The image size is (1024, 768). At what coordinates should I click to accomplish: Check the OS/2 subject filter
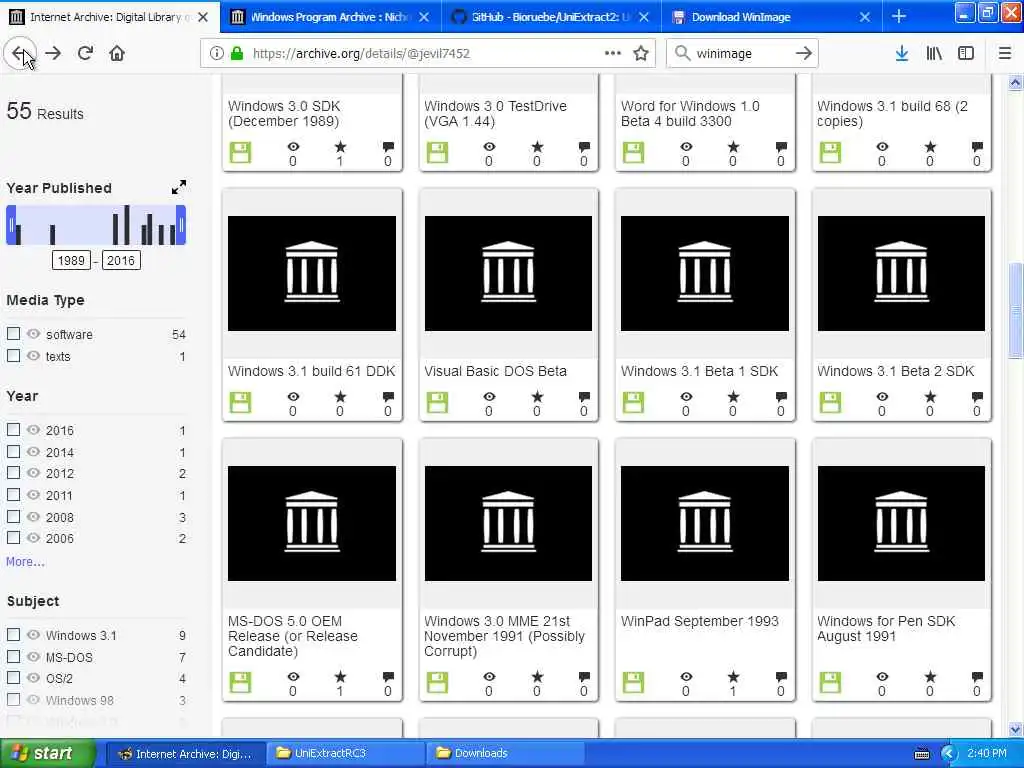click(13, 678)
